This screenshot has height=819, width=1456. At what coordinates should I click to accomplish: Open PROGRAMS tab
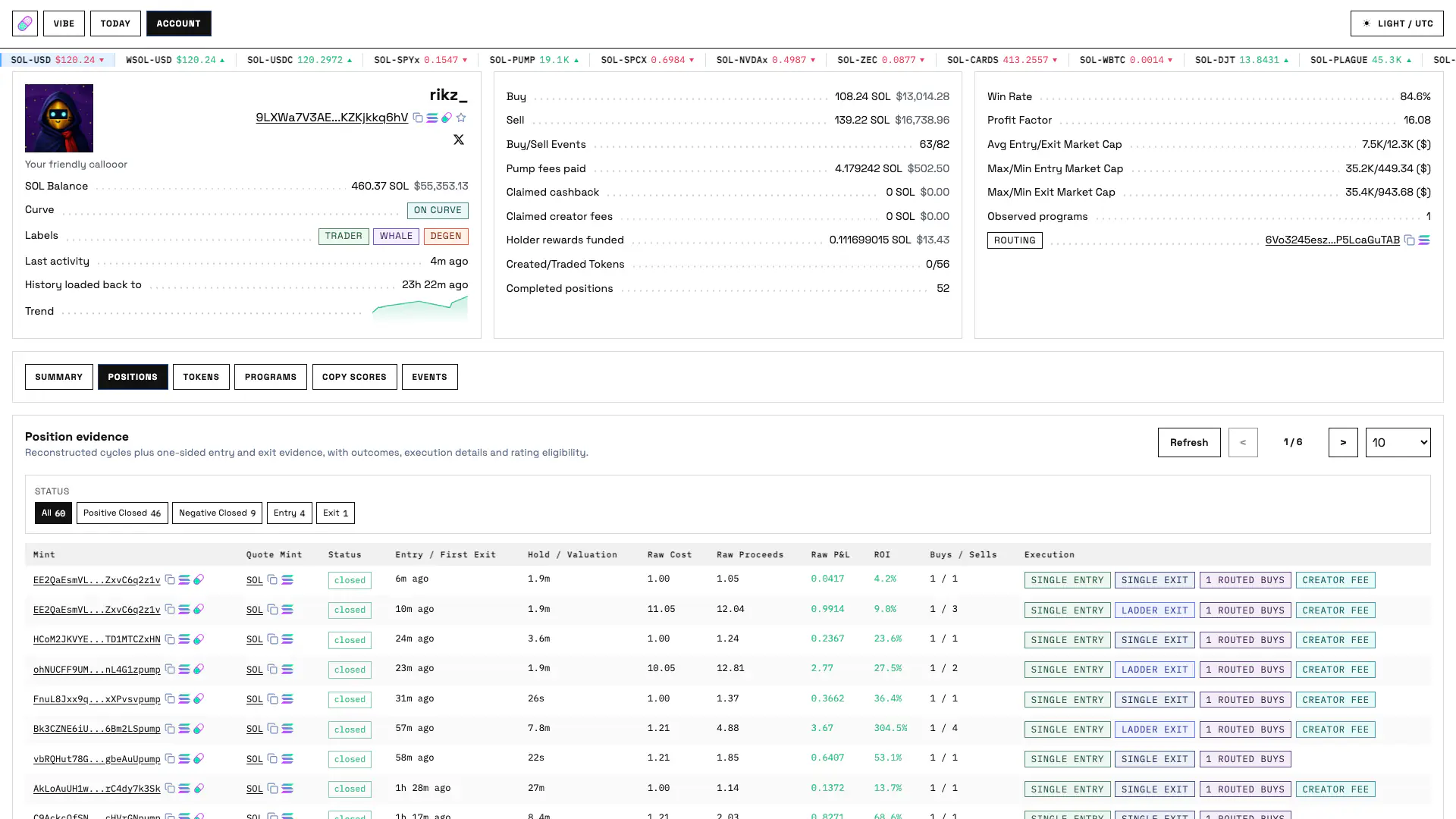click(x=271, y=377)
